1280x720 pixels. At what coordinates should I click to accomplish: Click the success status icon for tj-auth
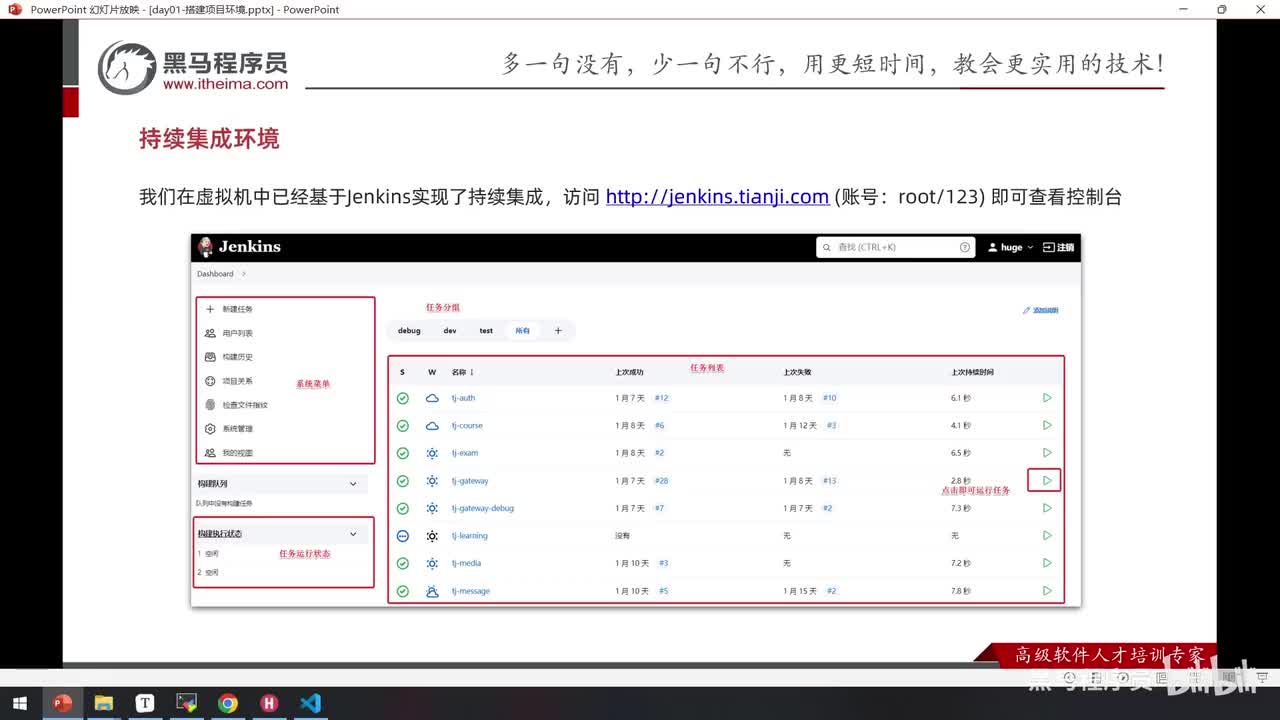(x=402, y=398)
